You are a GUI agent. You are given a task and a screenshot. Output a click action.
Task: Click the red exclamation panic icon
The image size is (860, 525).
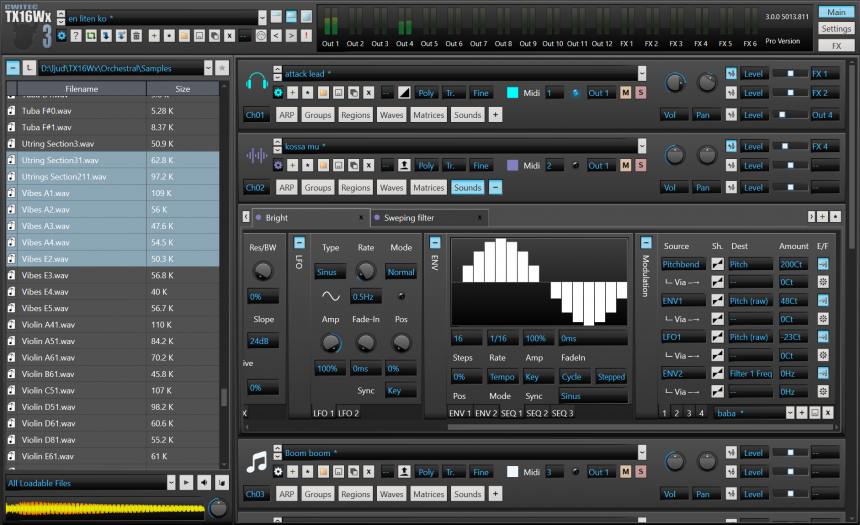(306, 35)
